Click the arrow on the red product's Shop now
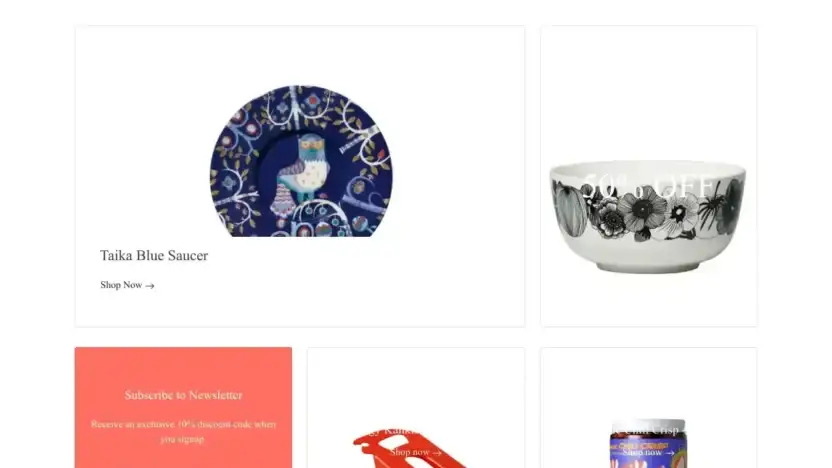This screenshot has width=832, height=468. point(437,453)
